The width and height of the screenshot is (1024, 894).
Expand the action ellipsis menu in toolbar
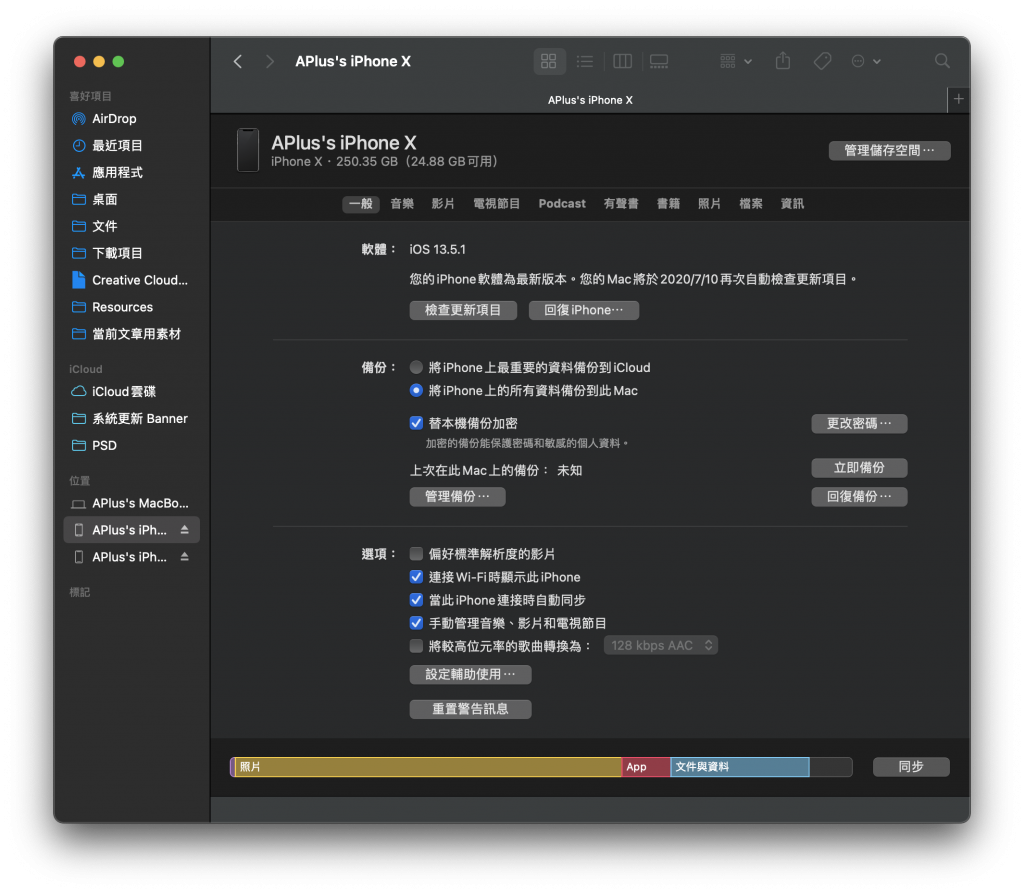pos(865,61)
